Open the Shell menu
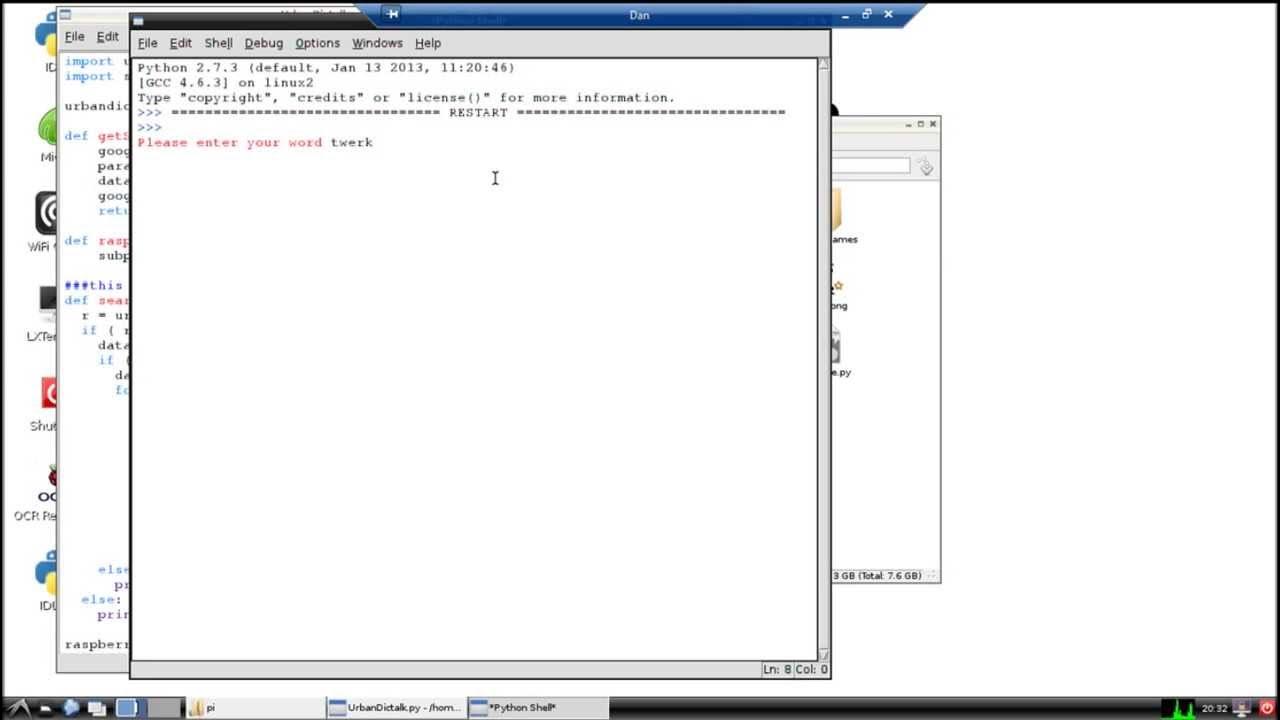 coord(218,43)
